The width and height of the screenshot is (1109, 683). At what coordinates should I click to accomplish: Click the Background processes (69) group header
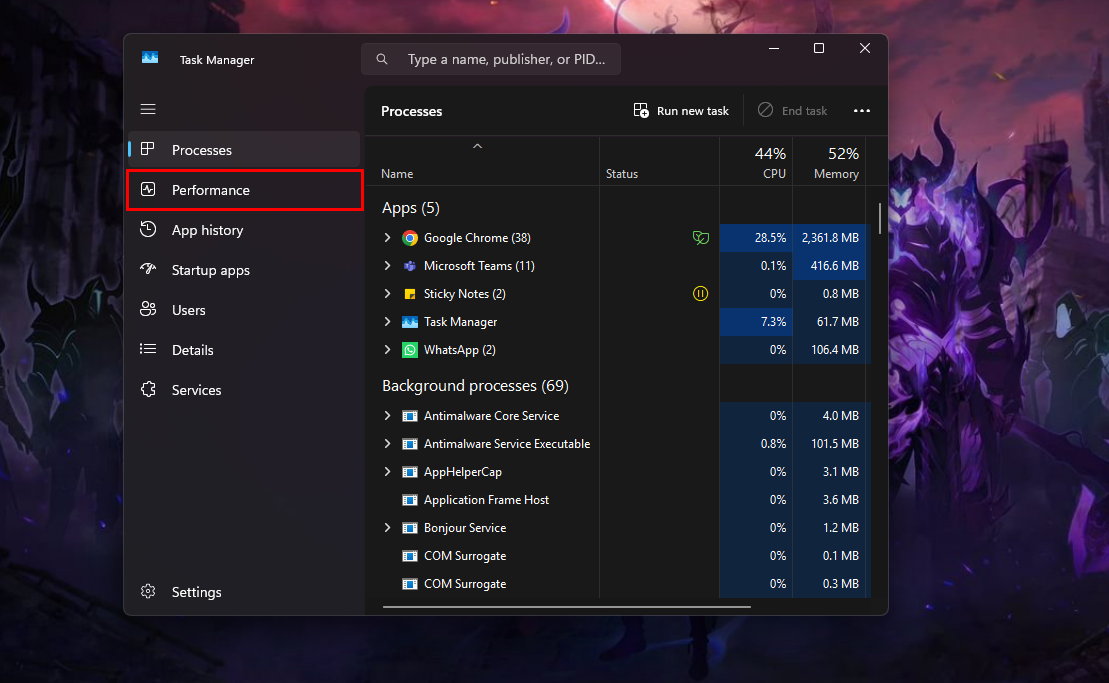click(475, 386)
